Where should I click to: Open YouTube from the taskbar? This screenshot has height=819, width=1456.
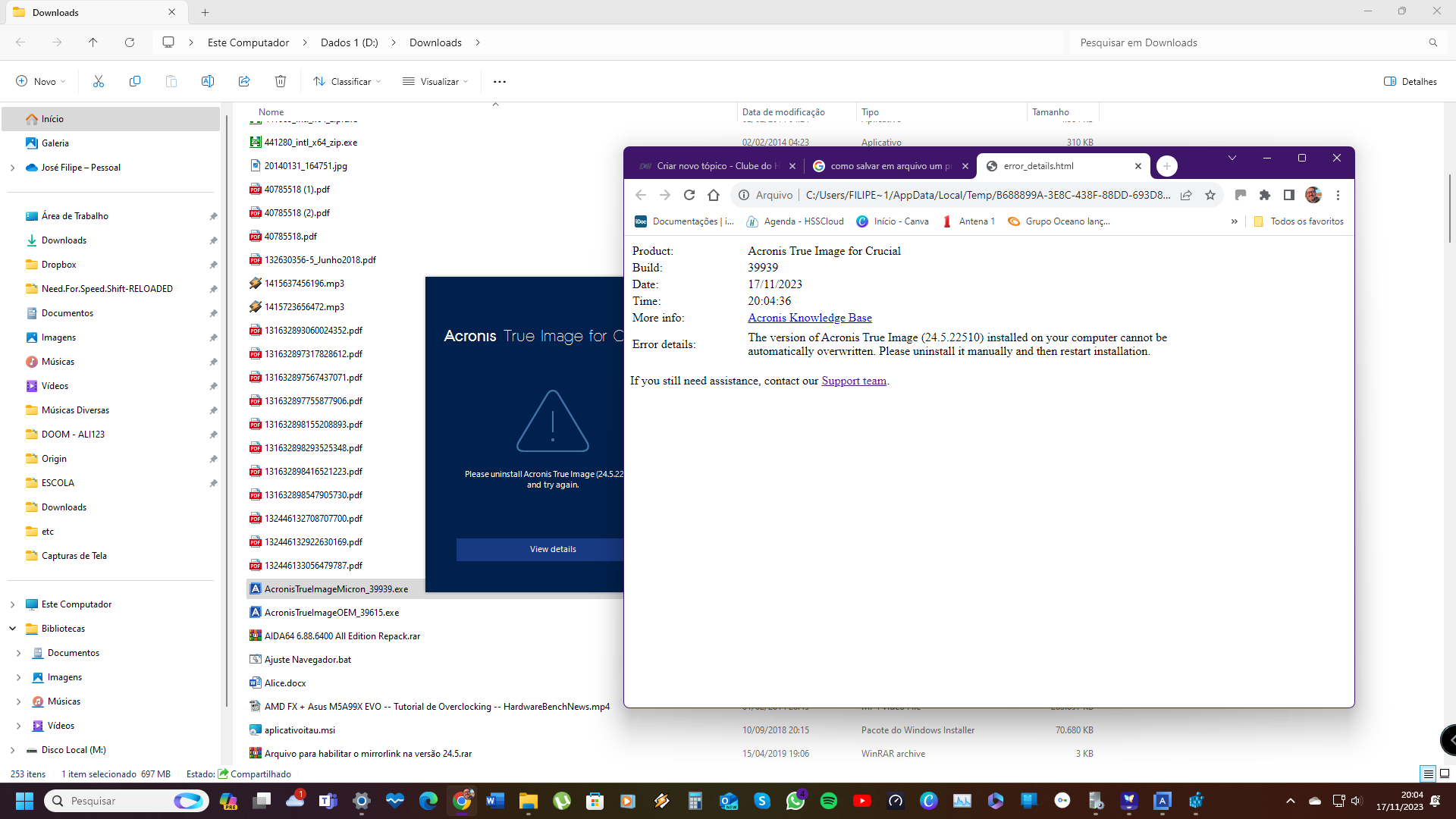[x=862, y=801]
